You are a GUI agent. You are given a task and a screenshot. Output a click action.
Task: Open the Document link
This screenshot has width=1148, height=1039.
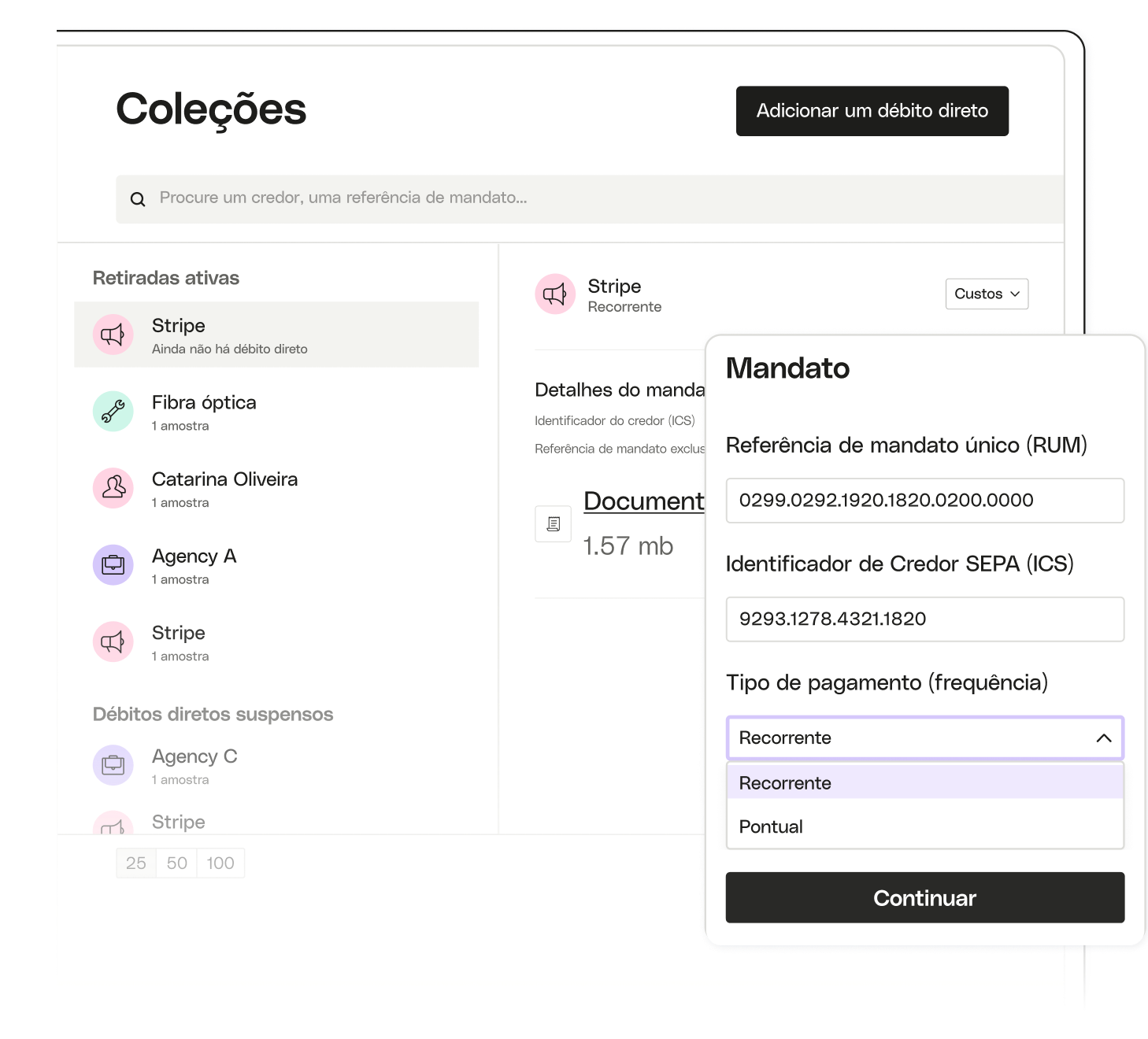click(x=644, y=501)
